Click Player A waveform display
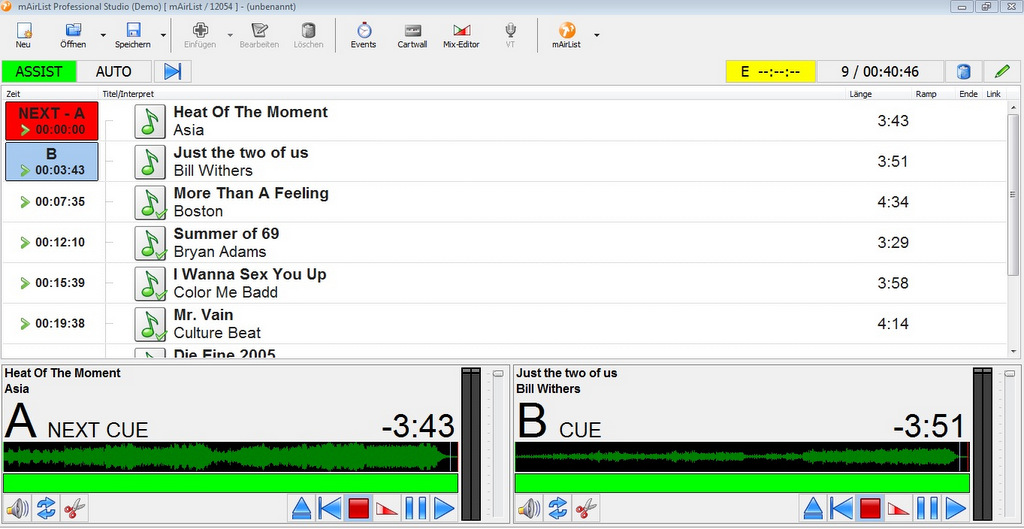 pos(231,457)
